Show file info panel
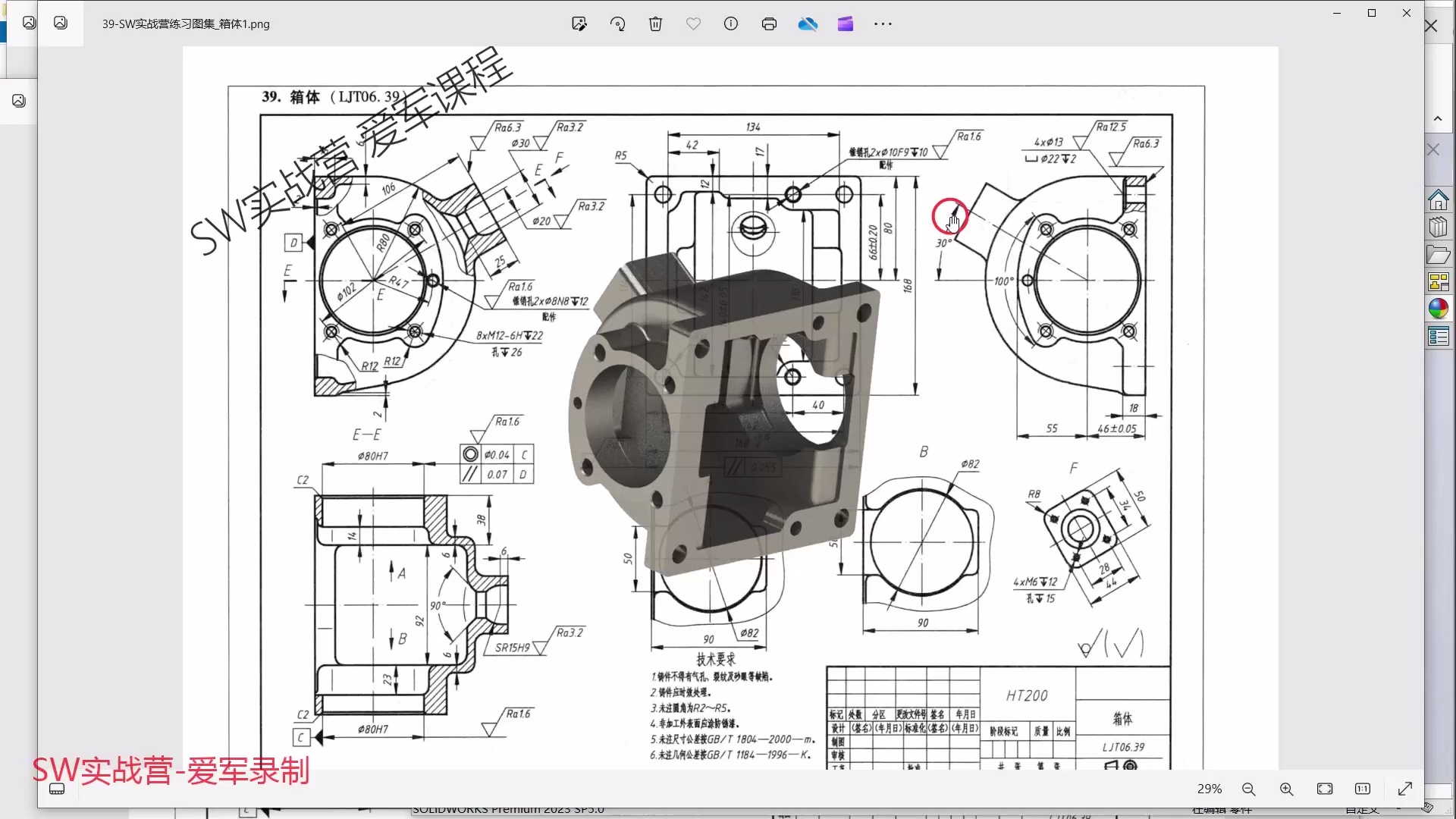Screen dimensions: 1456x819 731,24
